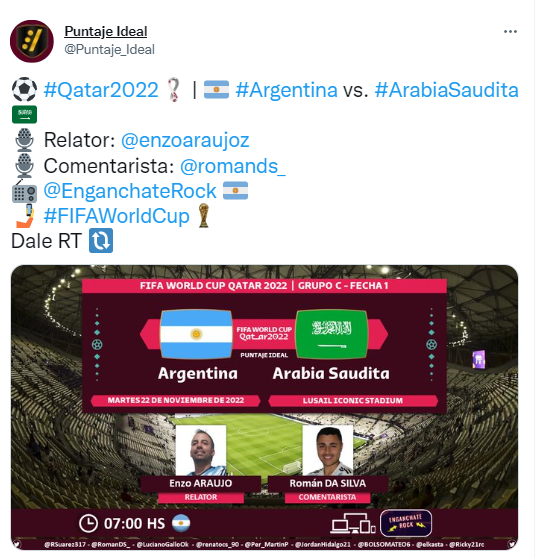Screen dimensions: 535x558
Task: Click the Saudi Arabia flag emoji
Action: coord(24,114)
